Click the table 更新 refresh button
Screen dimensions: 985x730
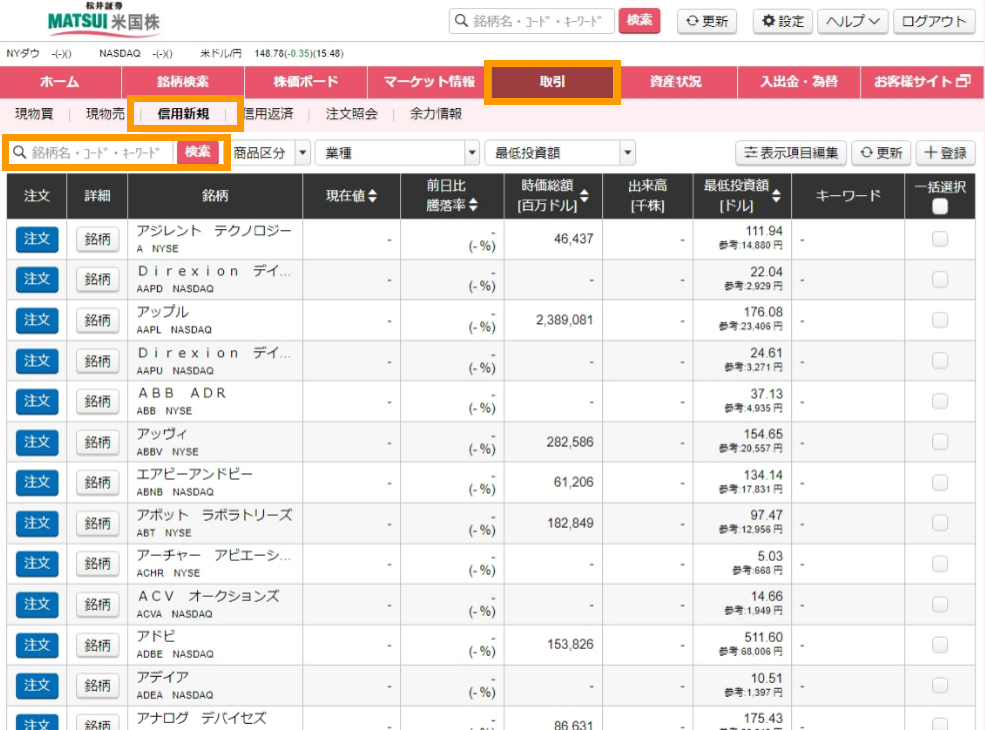tap(881, 153)
